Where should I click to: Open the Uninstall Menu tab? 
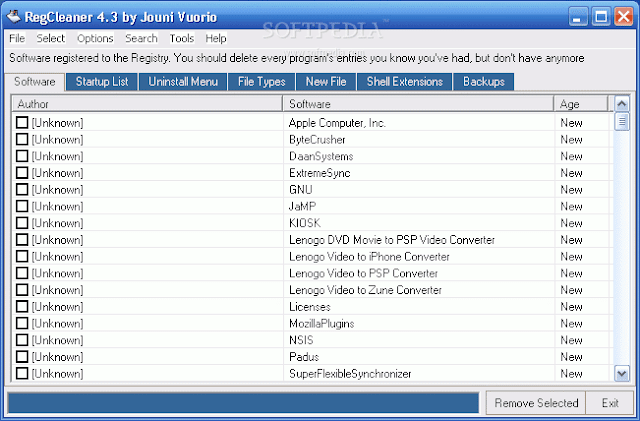[183, 82]
